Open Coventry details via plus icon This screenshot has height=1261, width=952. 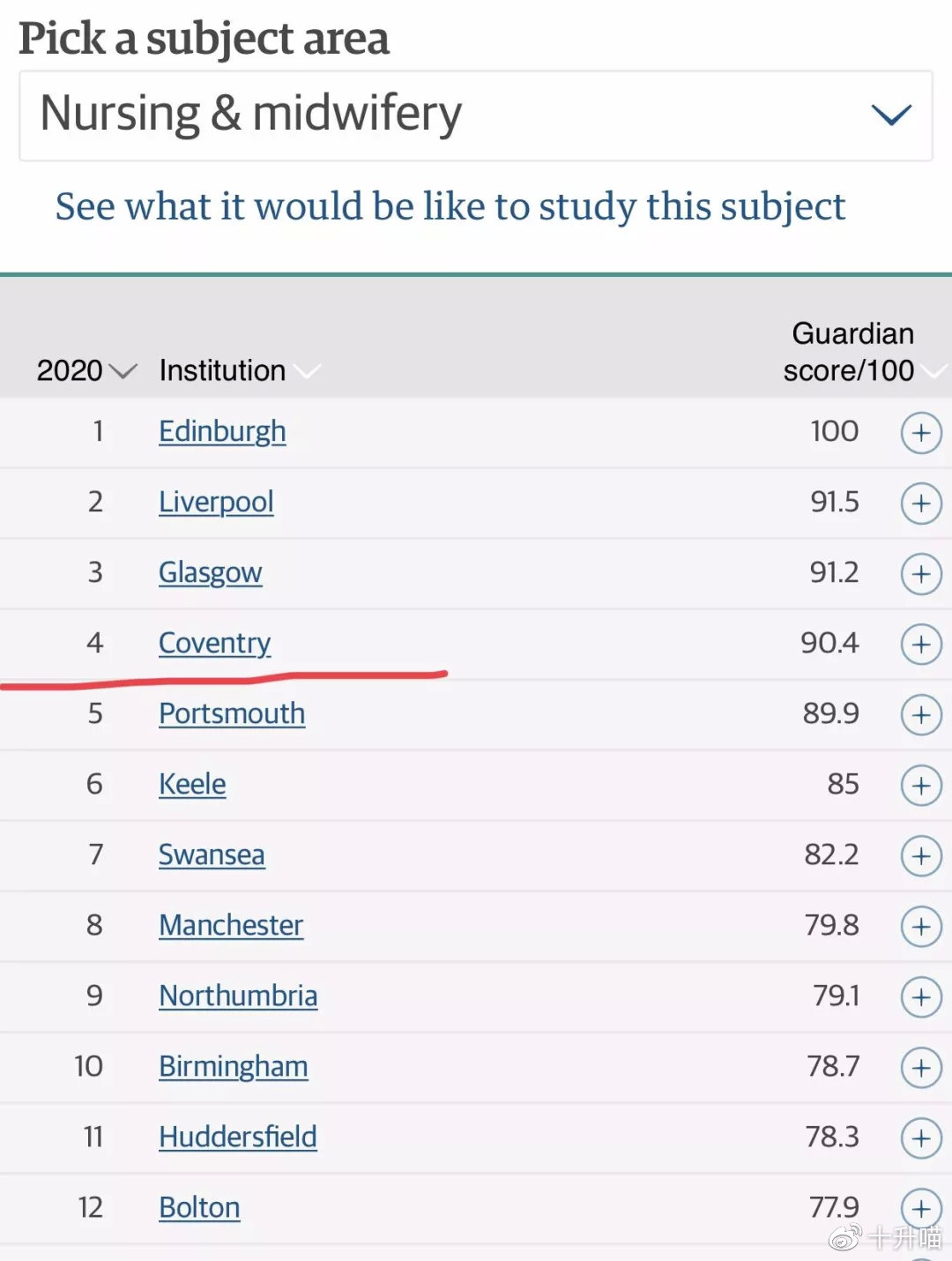(x=921, y=645)
